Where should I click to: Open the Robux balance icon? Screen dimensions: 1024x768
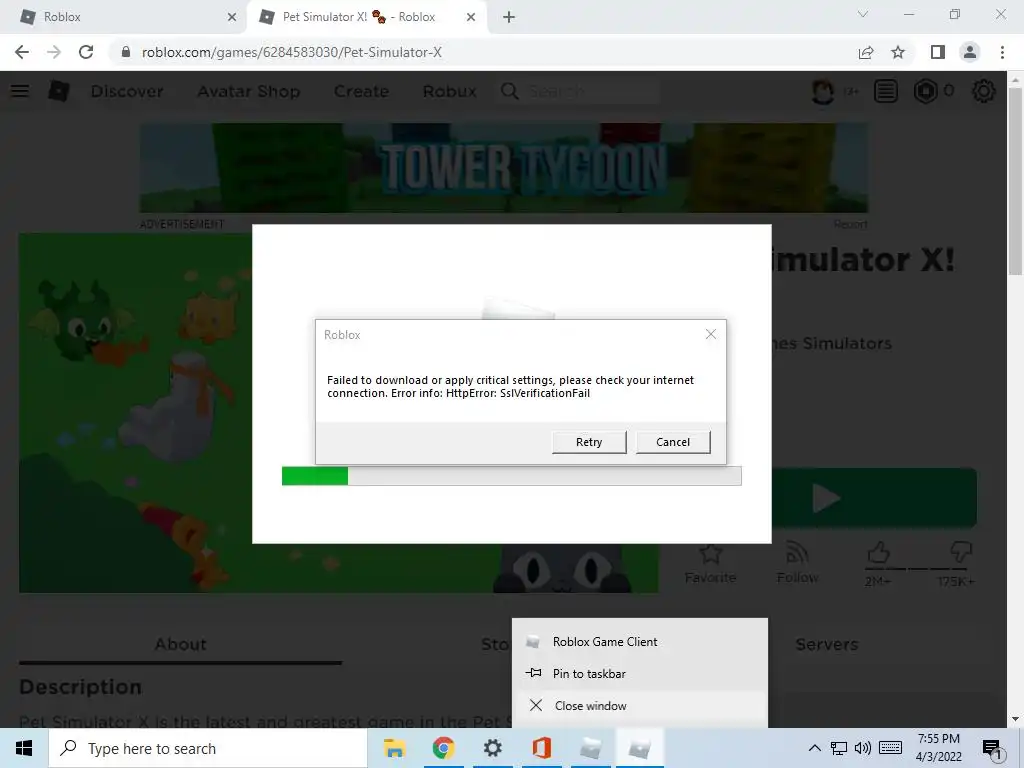pyautogui.click(x=925, y=91)
